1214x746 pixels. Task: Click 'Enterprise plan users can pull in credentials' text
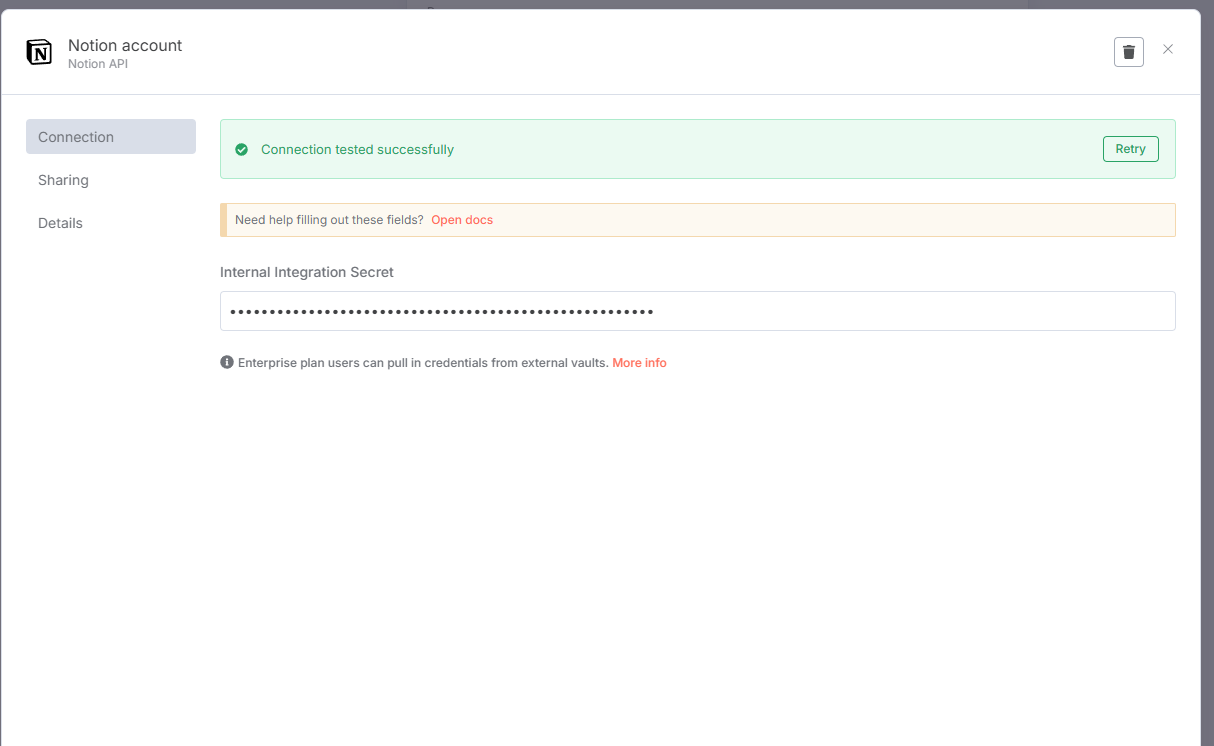pos(423,363)
